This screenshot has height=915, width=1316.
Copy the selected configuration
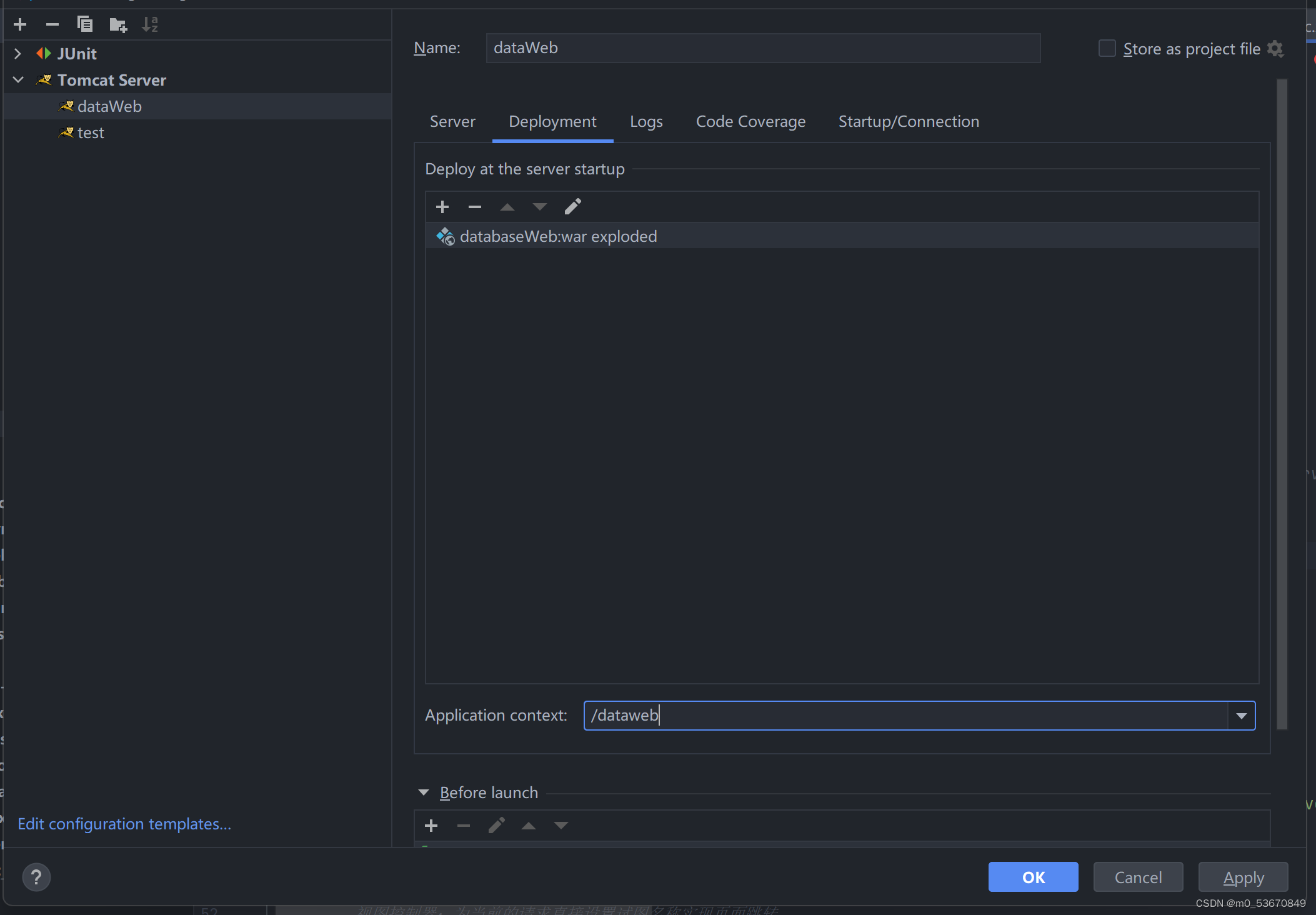point(85,24)
